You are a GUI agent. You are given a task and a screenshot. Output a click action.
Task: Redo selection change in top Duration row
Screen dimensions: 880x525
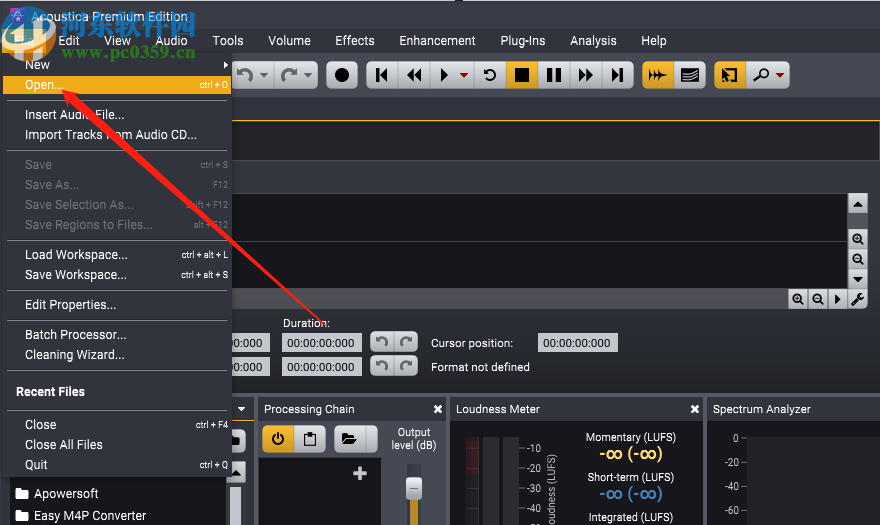[x=406, y=342]
